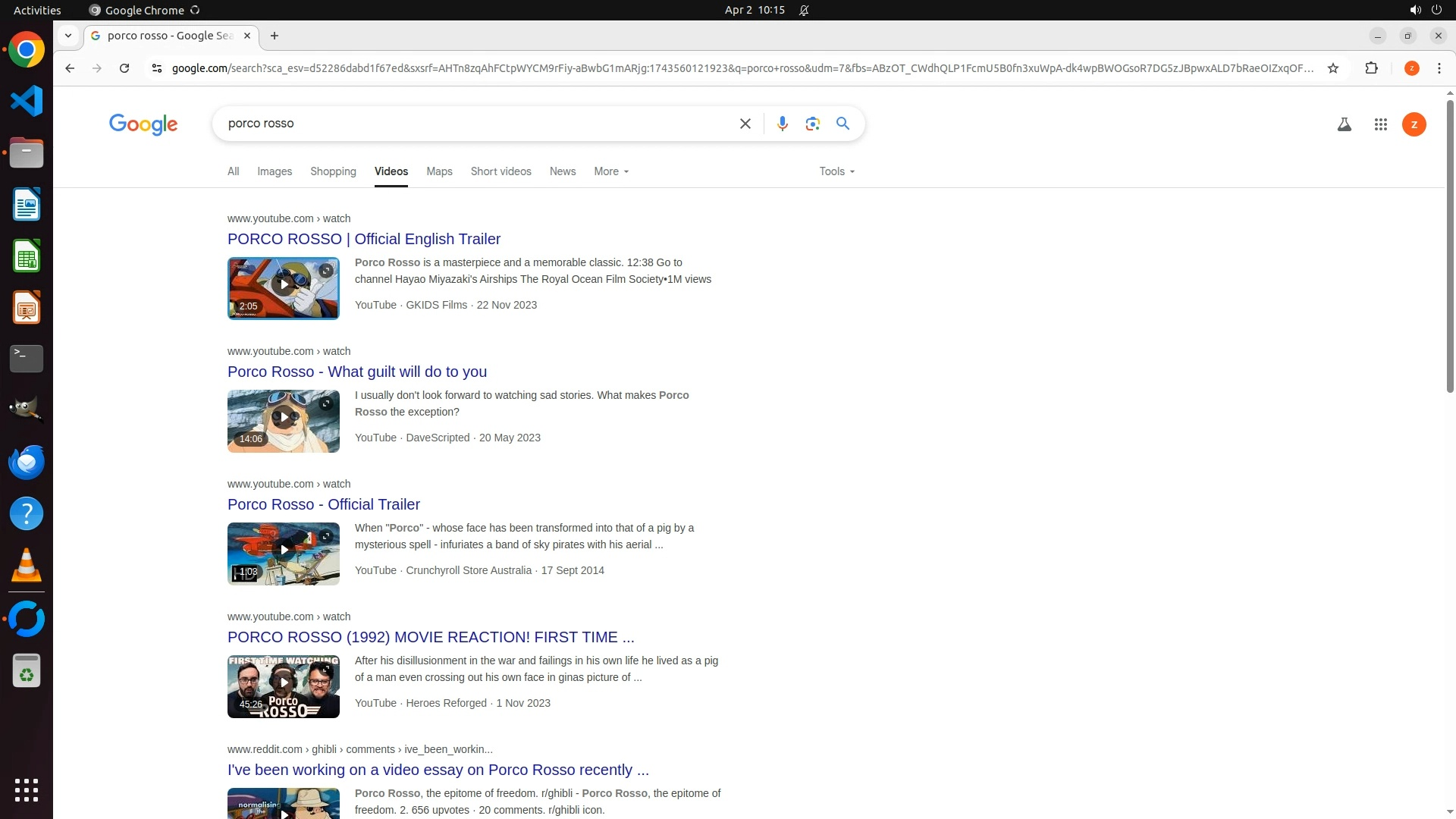Viewport: 1456px width, 819px height.
Task: Clear the search box text
Action: pyautogui.click(x=745, y=124)
